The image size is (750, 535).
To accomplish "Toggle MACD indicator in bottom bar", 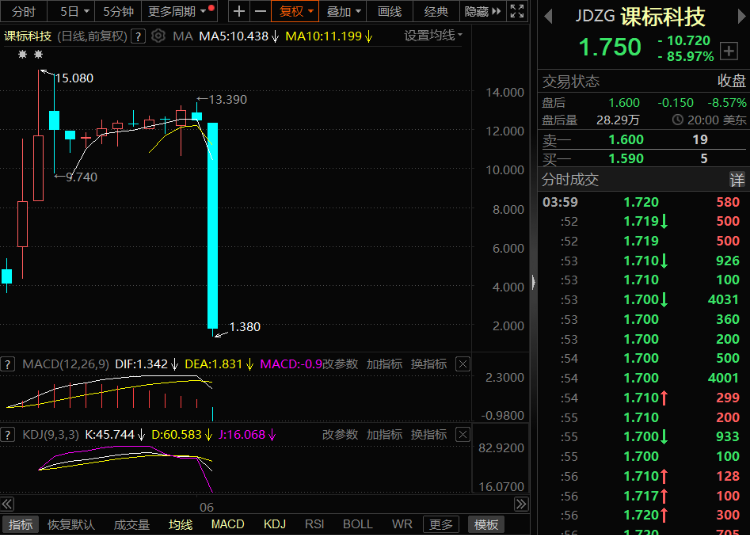I will click(x=228, y=524).
